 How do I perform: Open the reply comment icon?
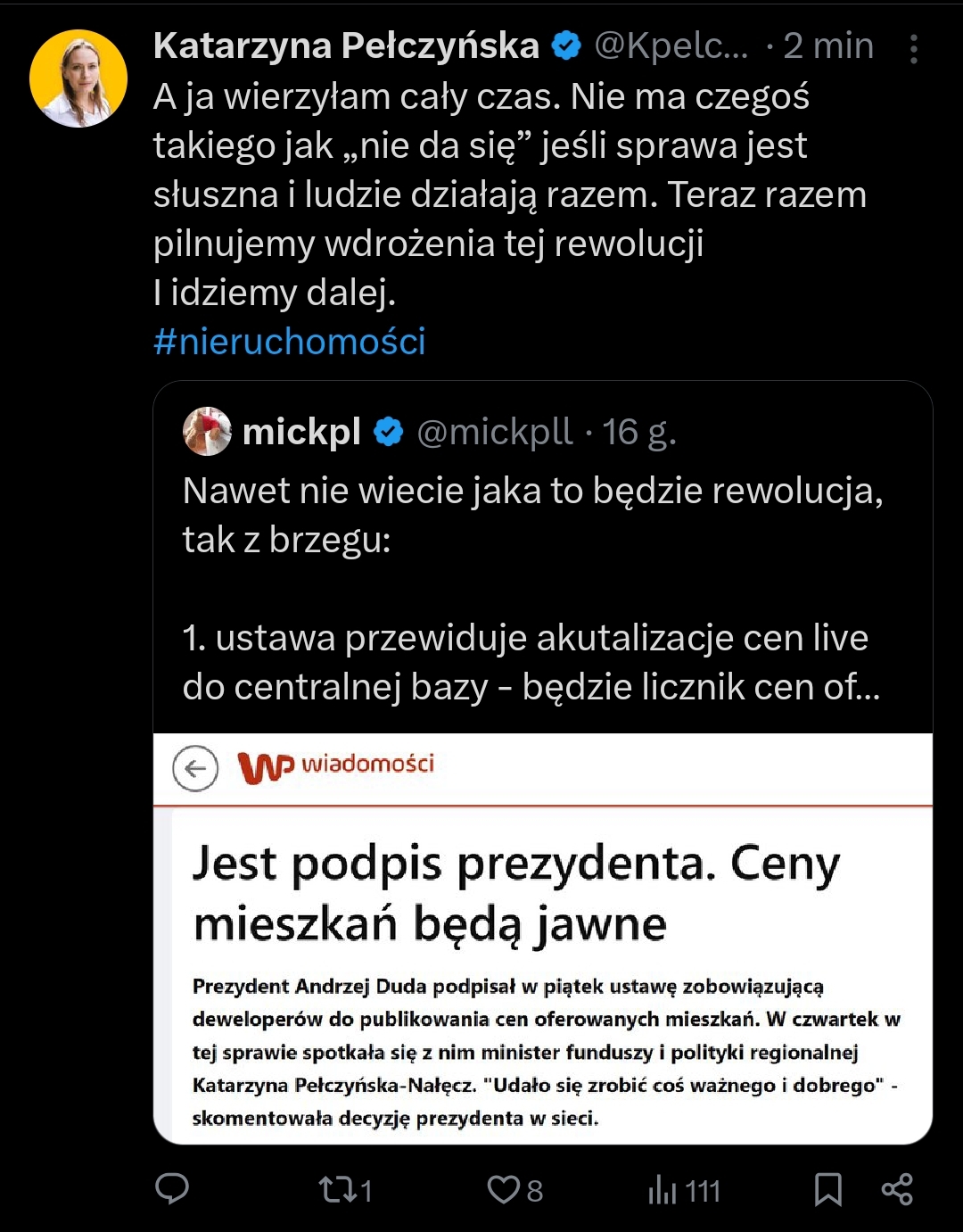coord(172,1189)
